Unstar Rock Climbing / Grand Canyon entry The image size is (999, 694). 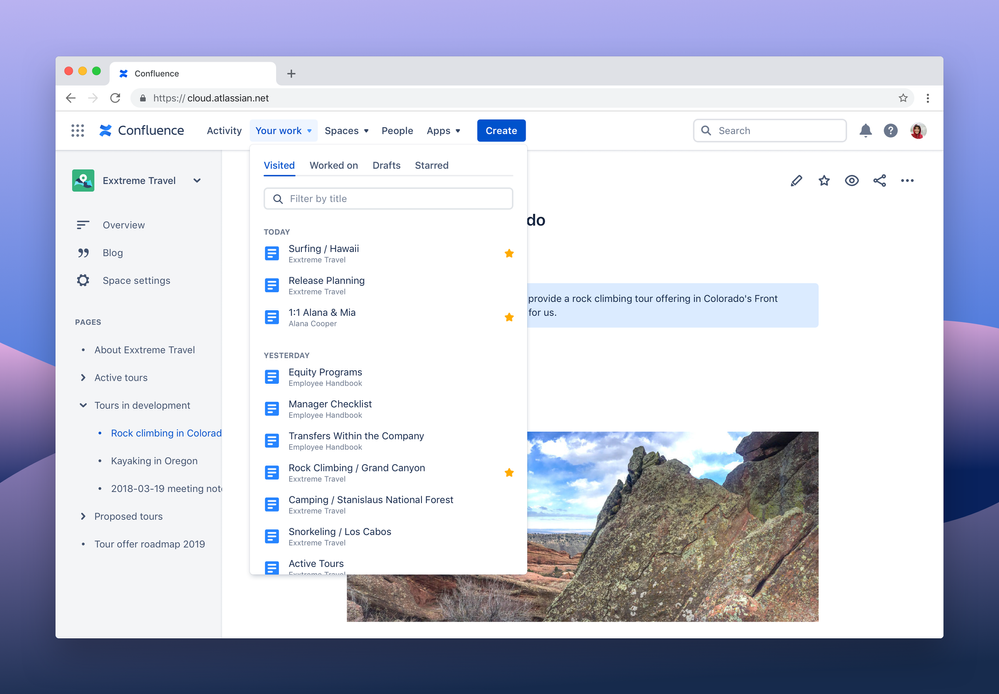pyautogui.click(x=509, y=472)
